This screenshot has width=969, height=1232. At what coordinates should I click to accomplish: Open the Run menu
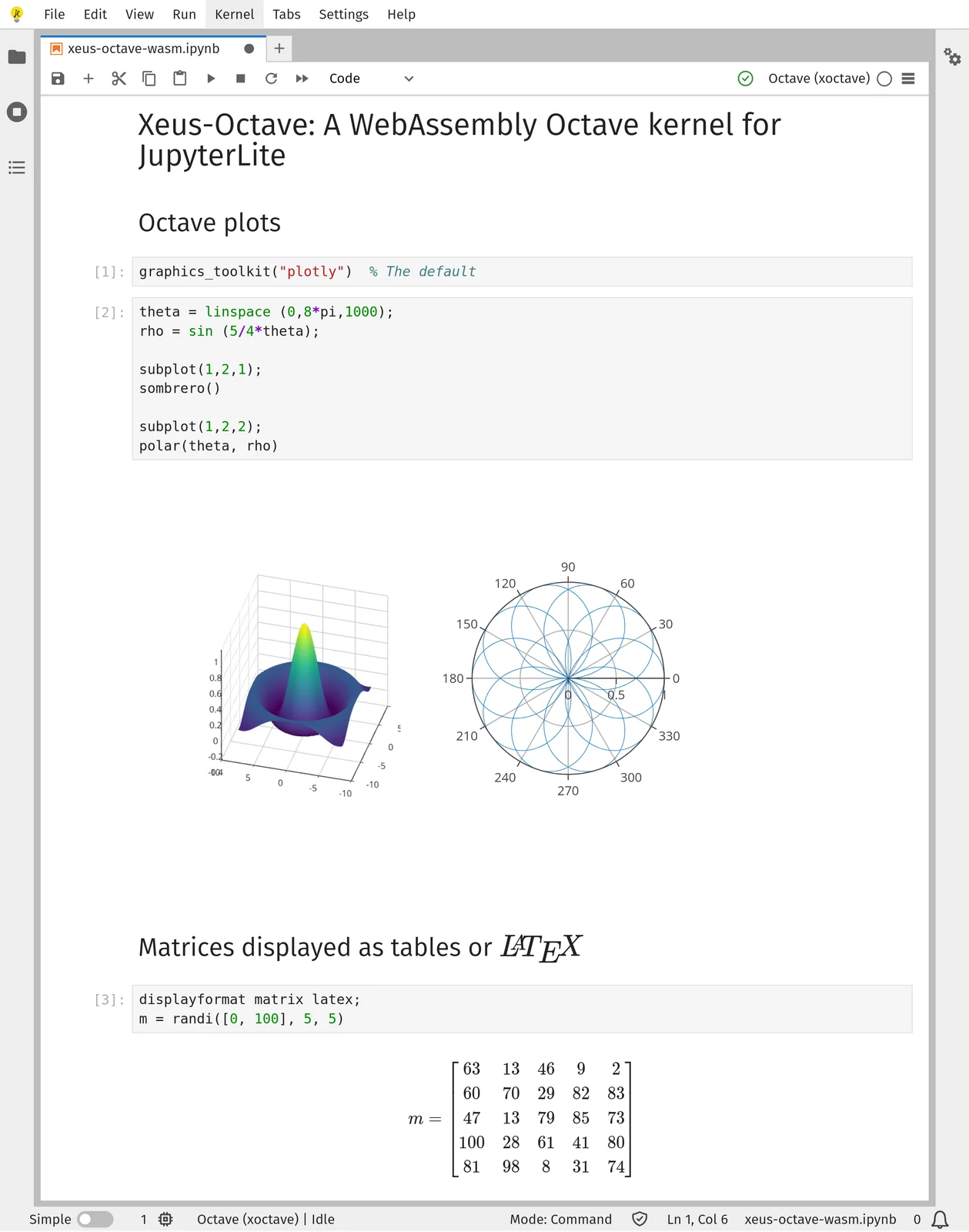(x=184, y=14)
